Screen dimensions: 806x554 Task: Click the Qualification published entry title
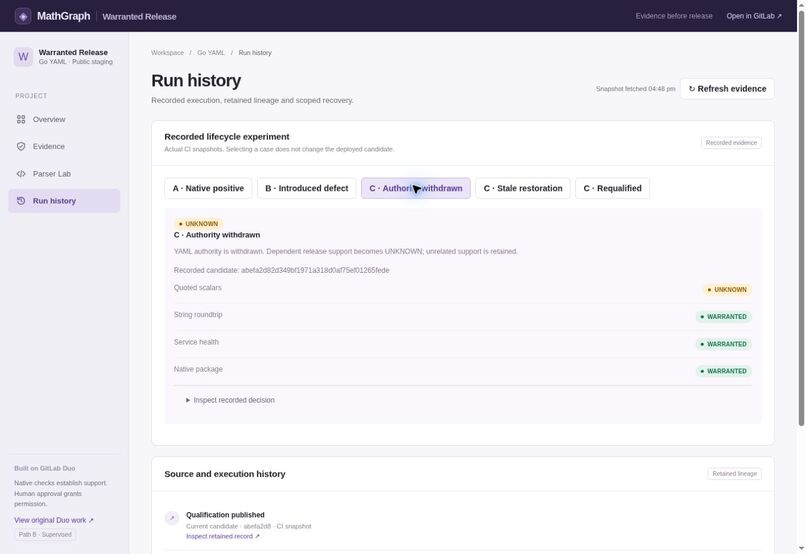click(225, 514)
